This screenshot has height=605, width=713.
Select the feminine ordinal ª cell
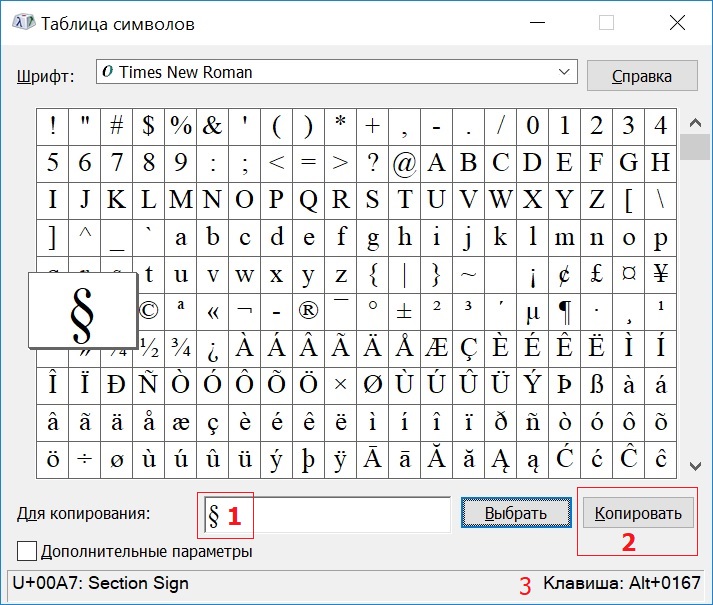(181, 312)
